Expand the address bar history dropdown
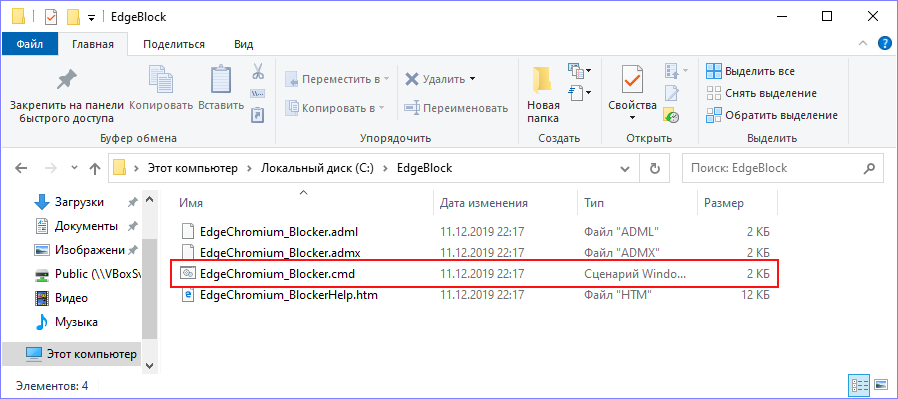Image resolution: width=898 pixels, height=399 pixels. pos(625,169)
